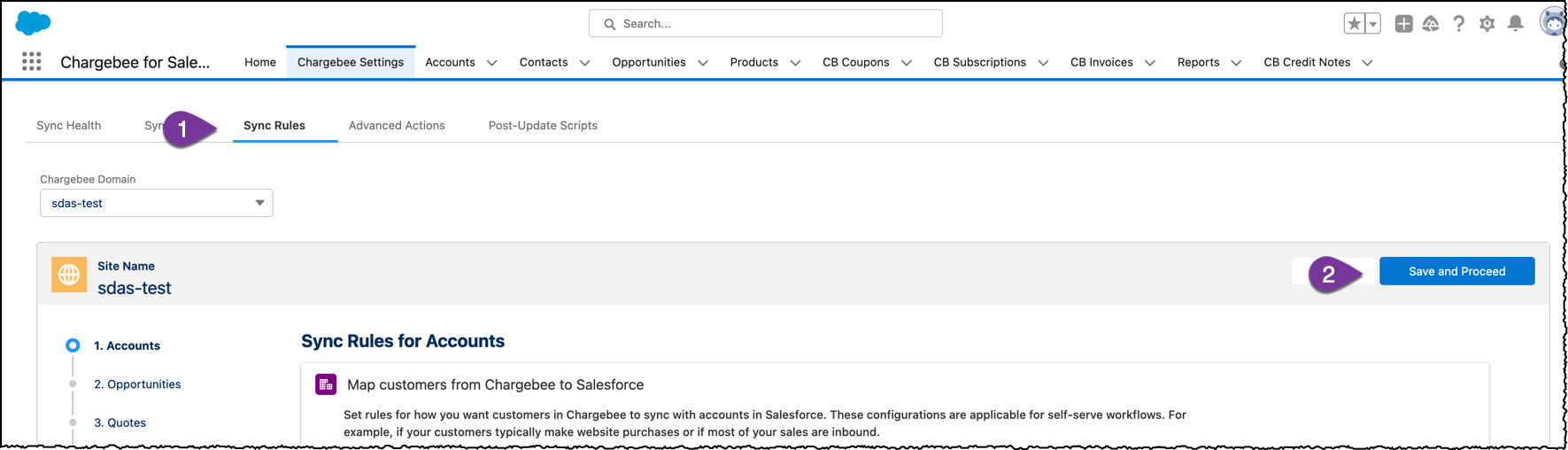This screenshot has height=450, width=1568.
Task: Click the Salesforce cloud logo
Action: tap(33, 23)
